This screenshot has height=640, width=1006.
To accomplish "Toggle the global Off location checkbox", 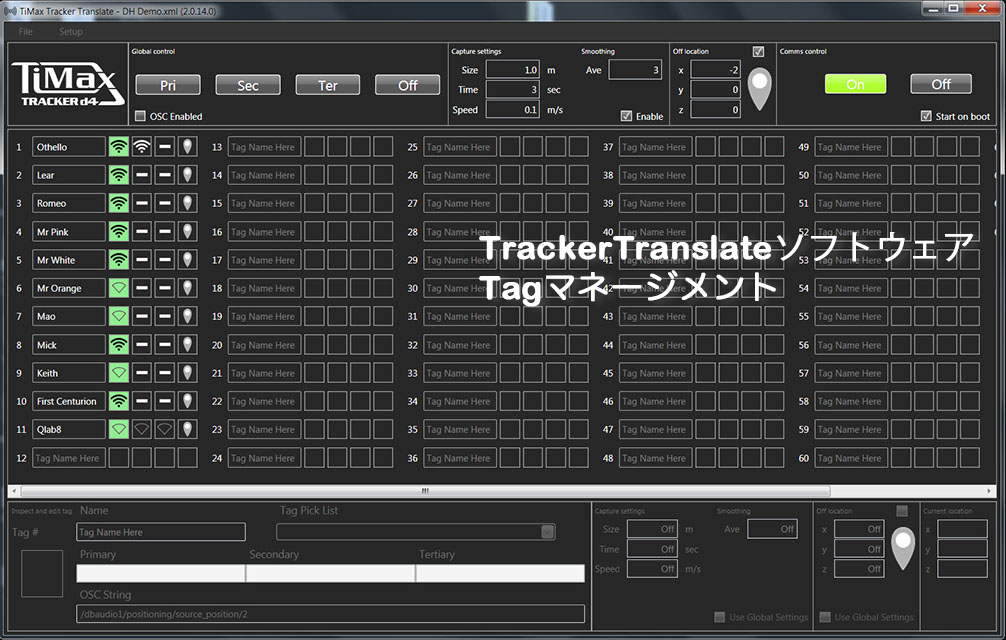I will click(758, 51).
